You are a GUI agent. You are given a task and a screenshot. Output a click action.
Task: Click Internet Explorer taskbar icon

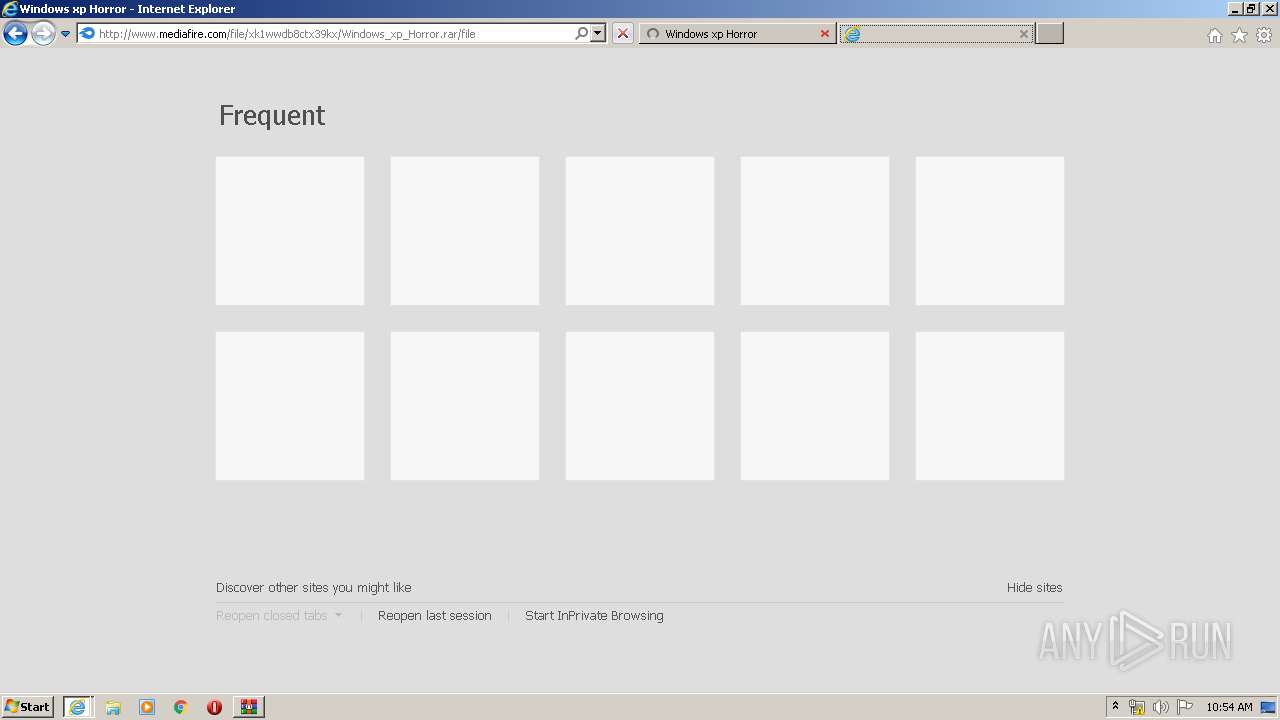(77, 707)
